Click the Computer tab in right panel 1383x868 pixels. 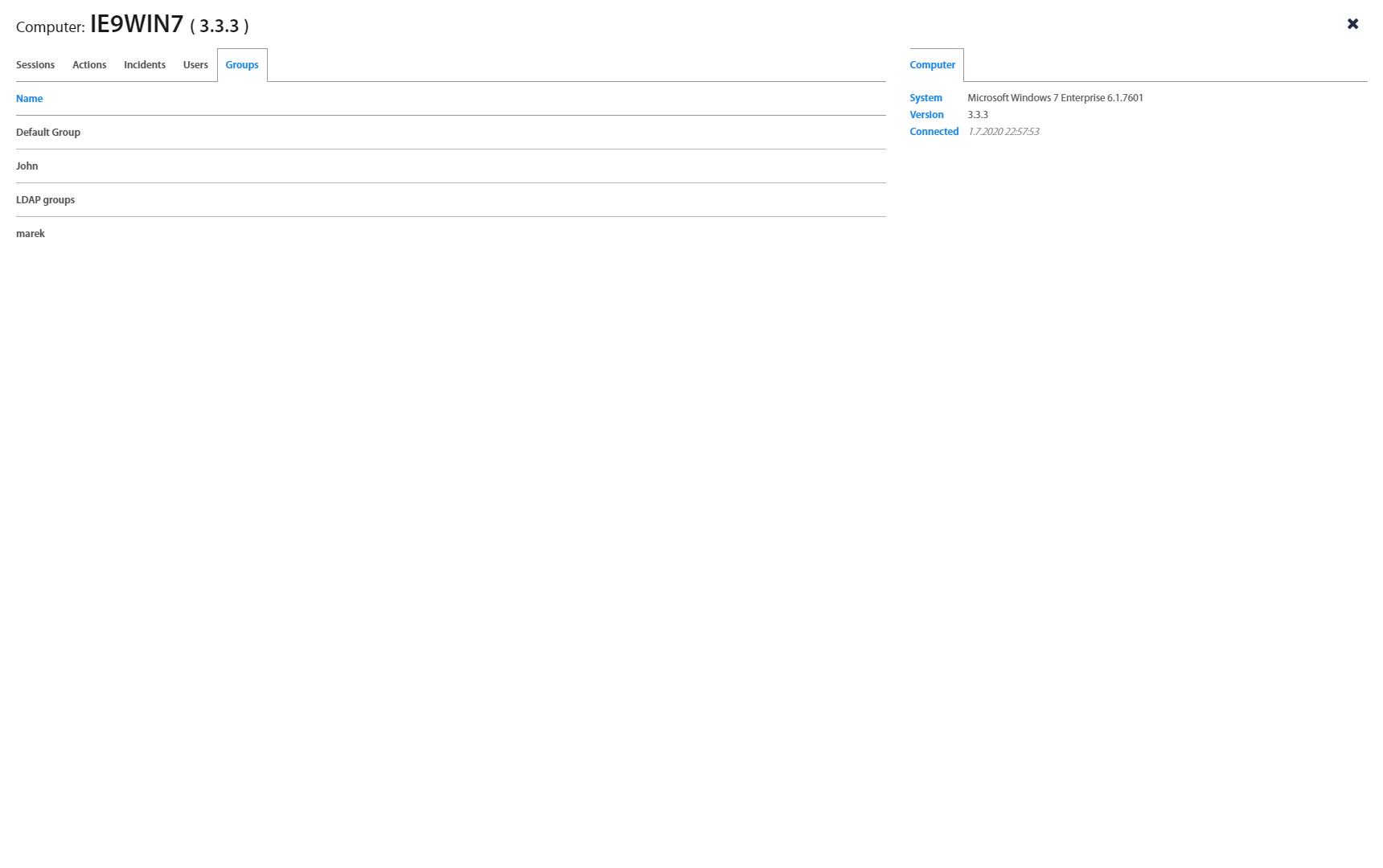pyautogui.click(x=932, y=65)
